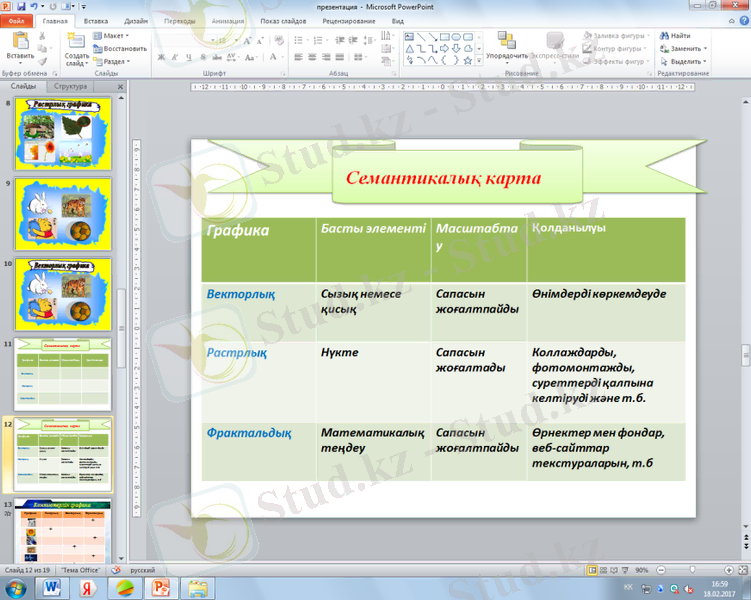Switch to Normal view mode
This screenshot has height=600, width=751.
coord(594,569)
